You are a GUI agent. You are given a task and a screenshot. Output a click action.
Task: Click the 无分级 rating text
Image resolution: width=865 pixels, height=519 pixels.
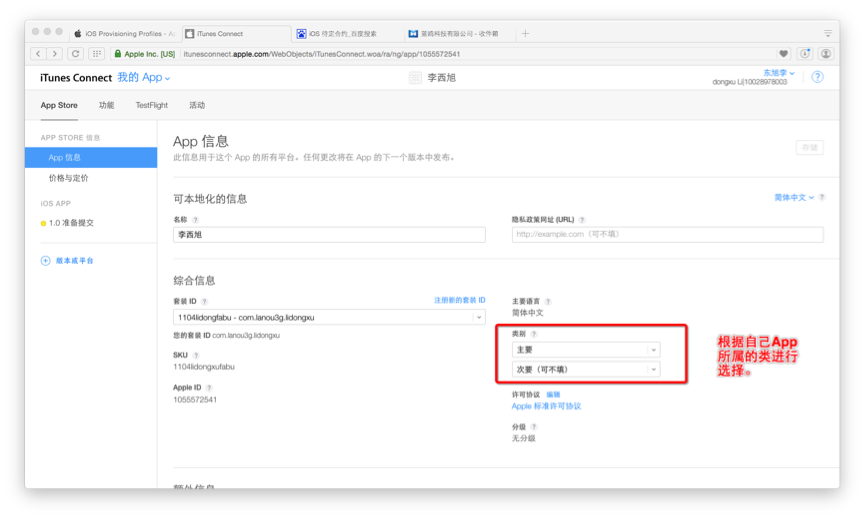(524, 438)
